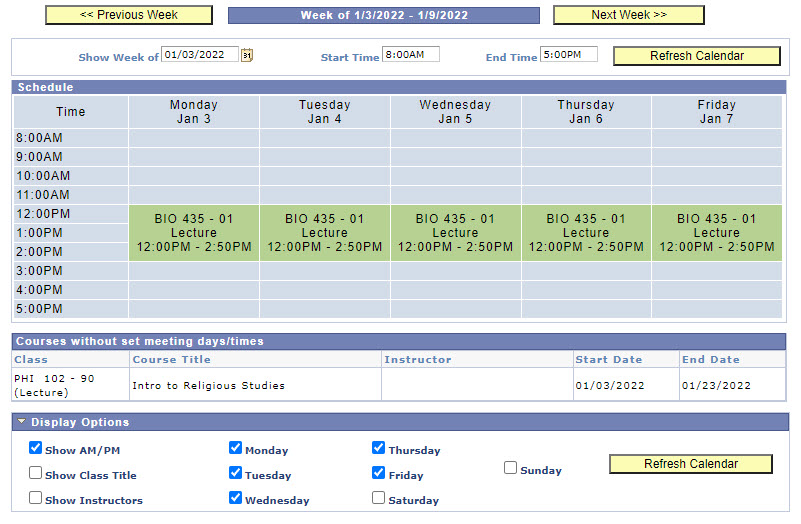Uncheck the Thursday checkbox
801x524 pixels.
[x=378, y=448]
